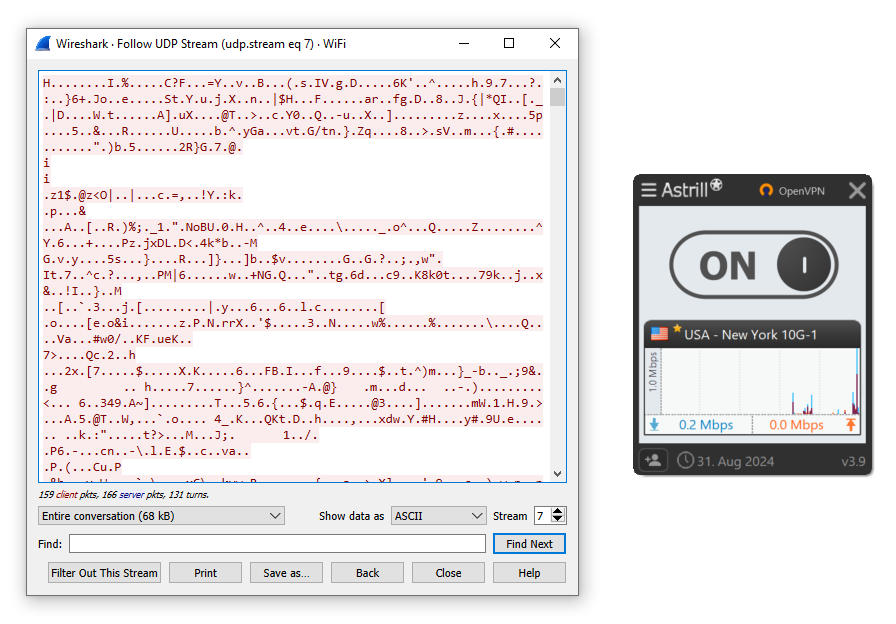This screenshot has width=896, height=624.
Task: Click the Help button
Action: 529,573
